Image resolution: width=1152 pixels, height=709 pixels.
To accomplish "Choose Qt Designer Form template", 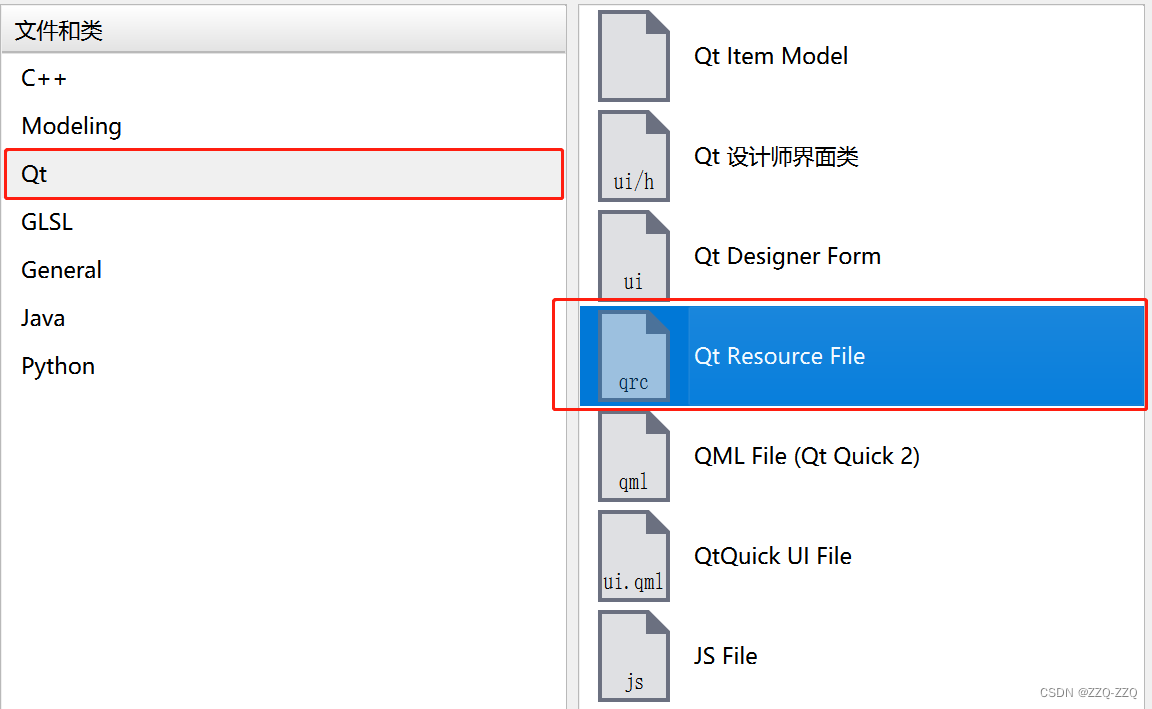I will click(x=863, y=256).
